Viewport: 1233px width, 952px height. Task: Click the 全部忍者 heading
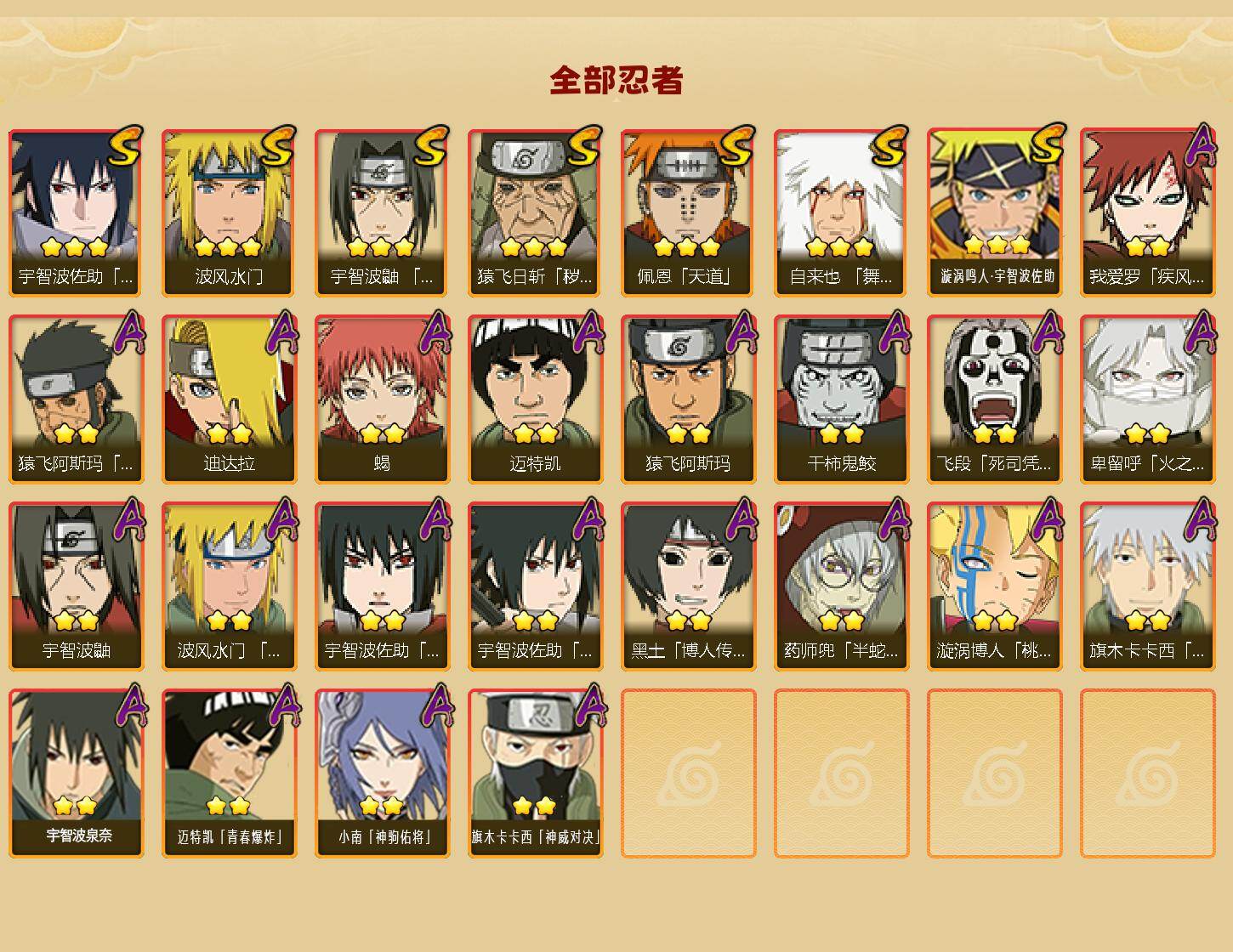click(616, 81)
